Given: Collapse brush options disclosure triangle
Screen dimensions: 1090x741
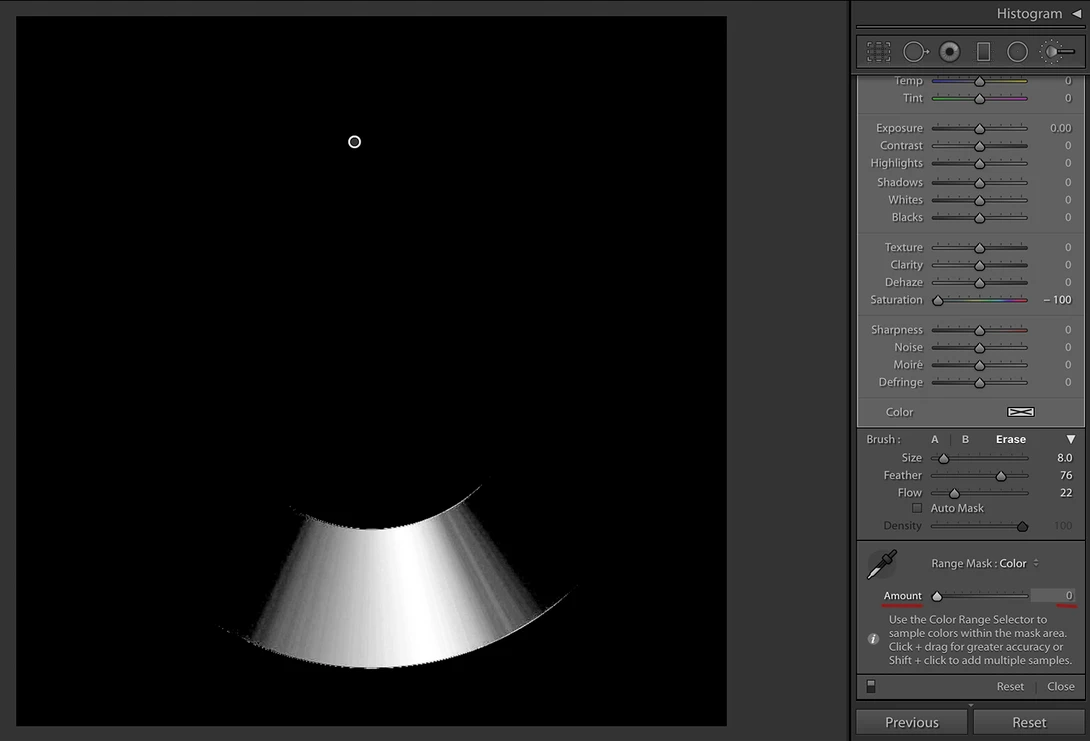Looking at the screenshot, I should pyautogui.click(x=1071, y=439).
